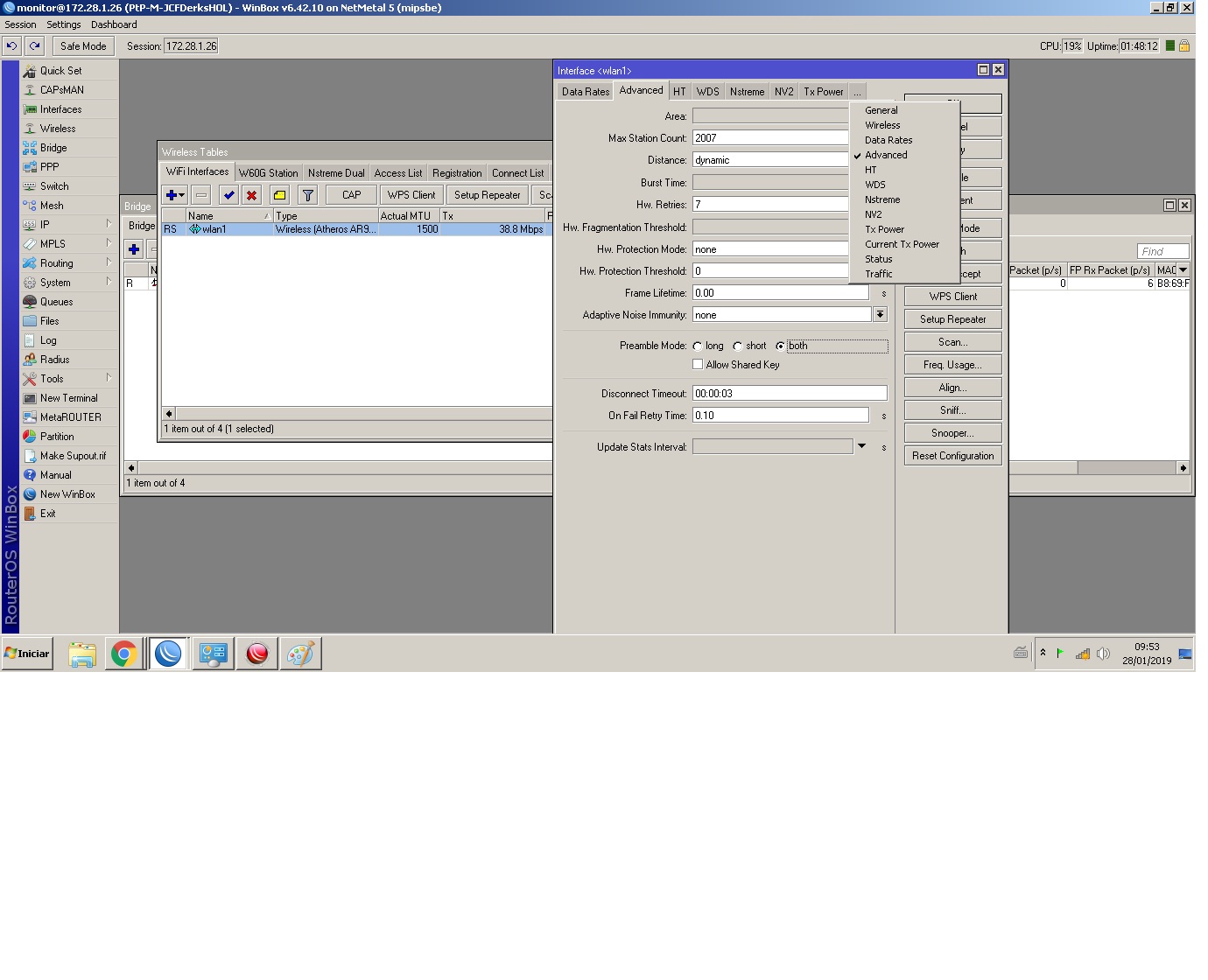This screenshot has width=1208, height=980.
Task: Switch to the Registration tab in Wireless Tables
Action: [457, 173]
